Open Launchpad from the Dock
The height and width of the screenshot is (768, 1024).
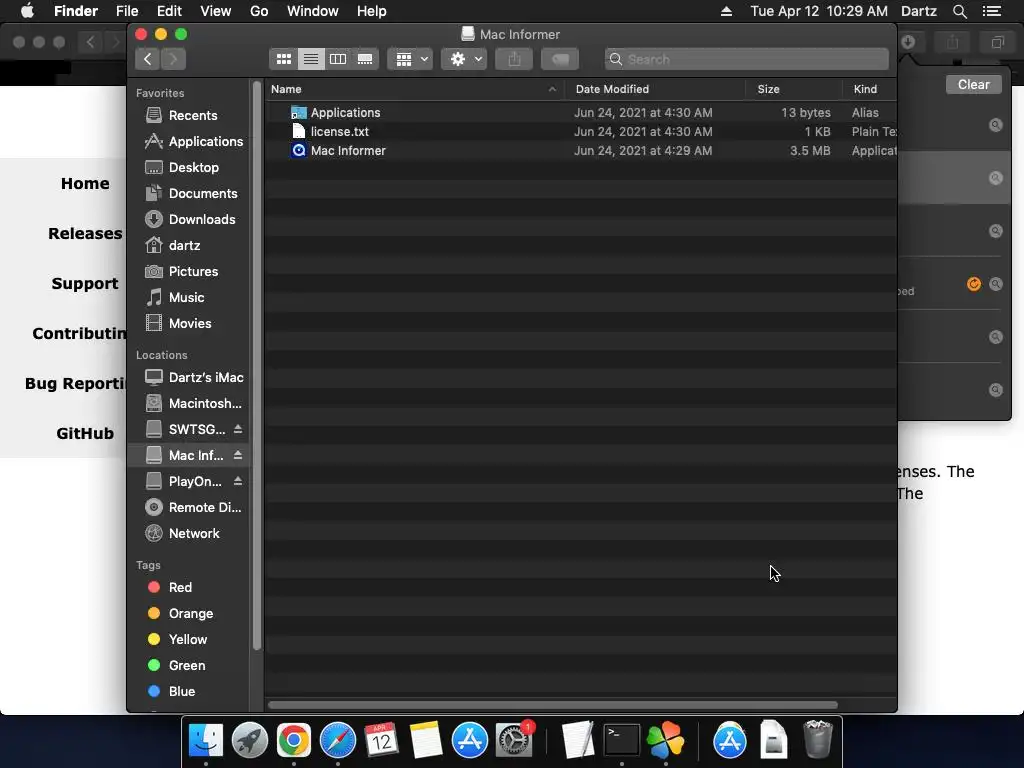[x=249, y=741]
